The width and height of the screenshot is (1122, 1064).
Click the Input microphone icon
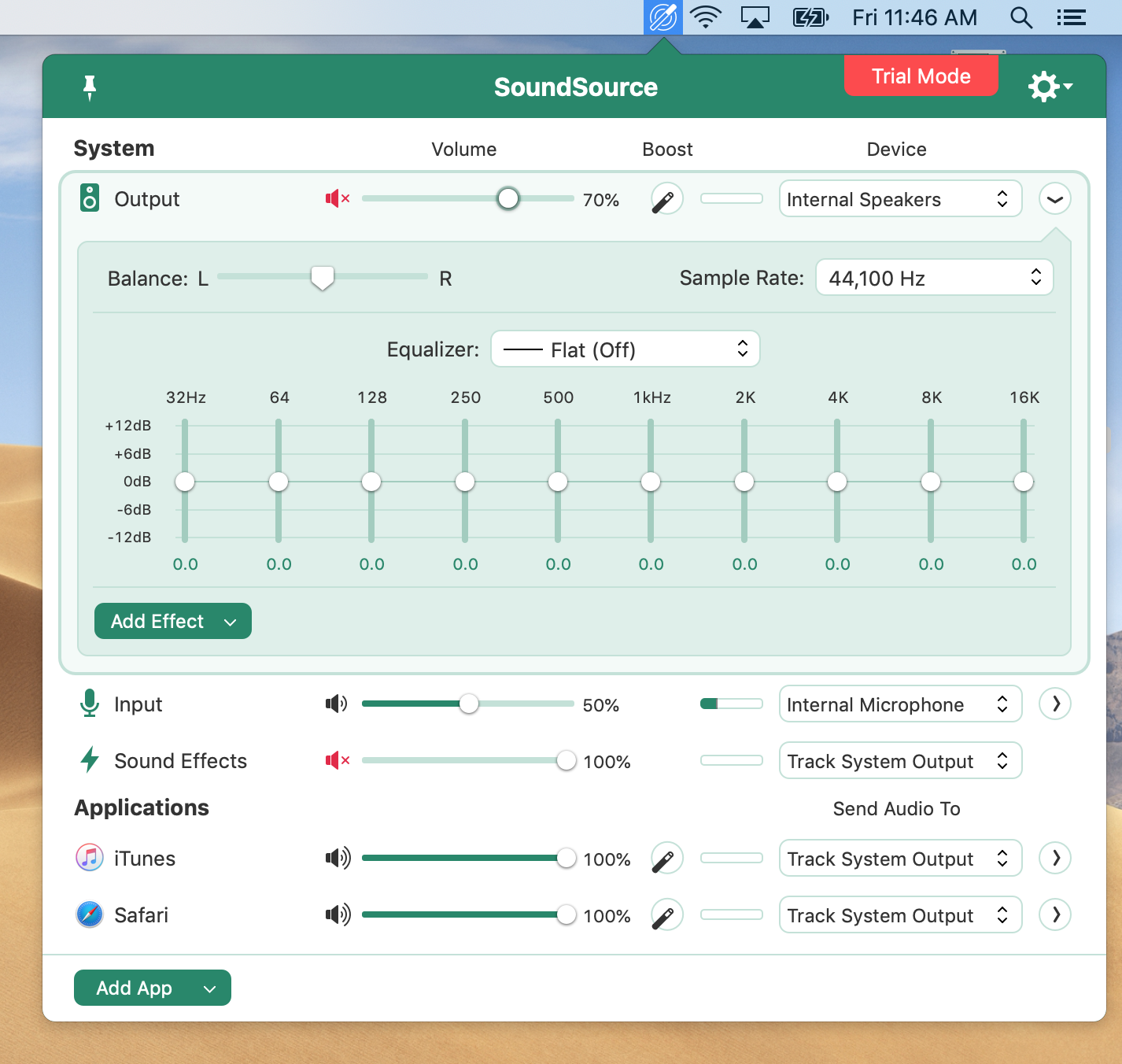coord(90,704)
